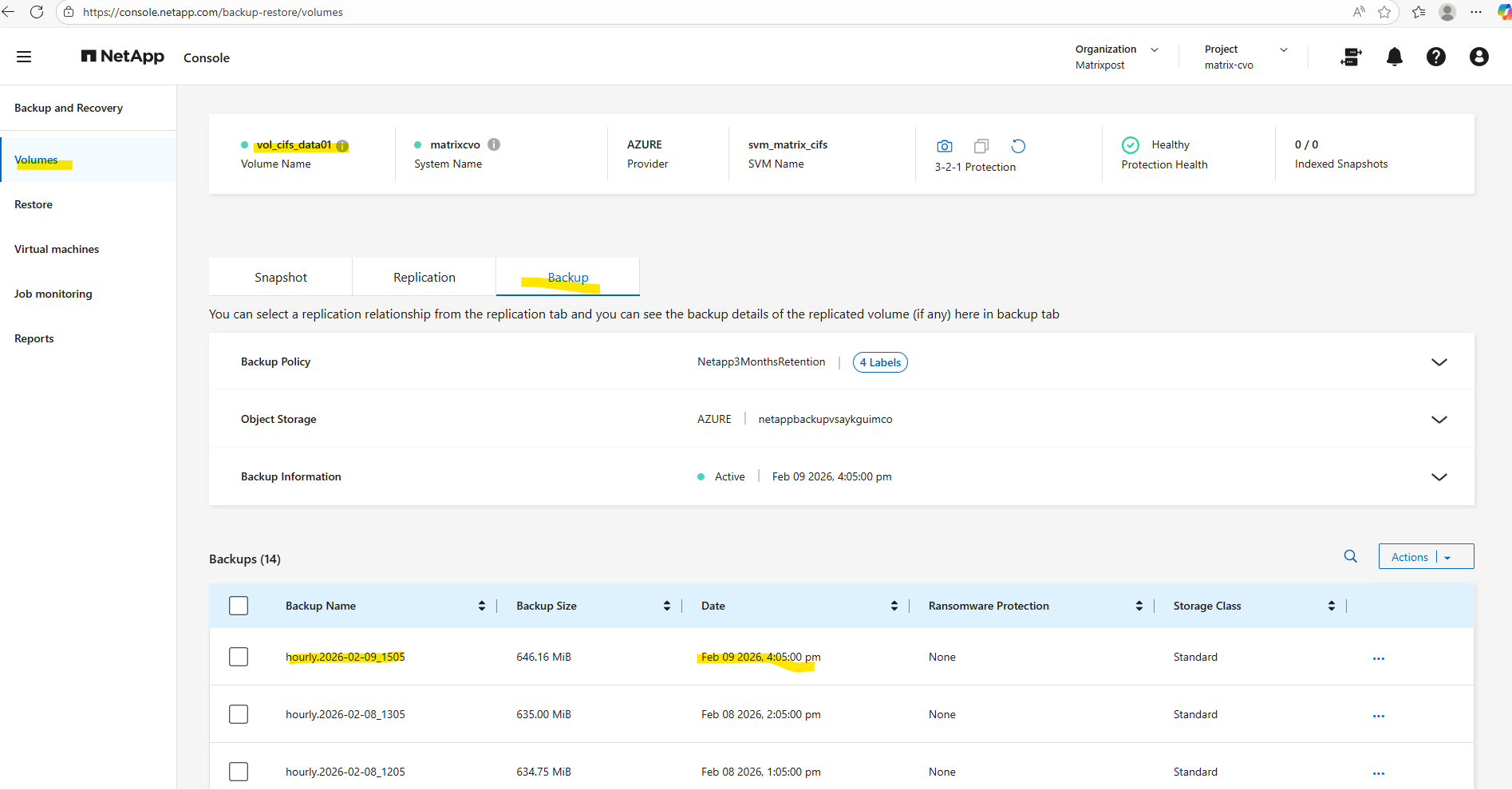This screenshot has height=790, width=1512.
Task: Click the replication copy icon
Action: 981,146
